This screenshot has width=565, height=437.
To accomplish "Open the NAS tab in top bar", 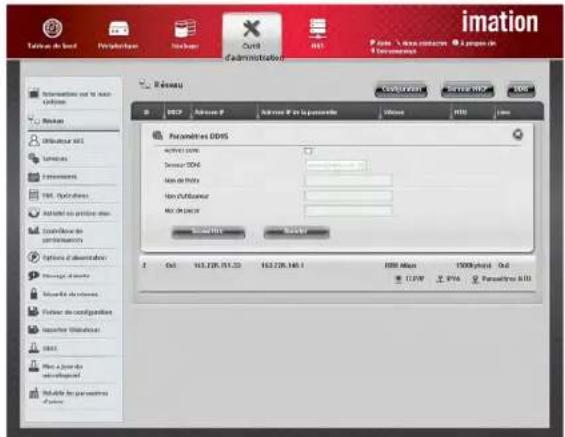I will click(317, 33).
